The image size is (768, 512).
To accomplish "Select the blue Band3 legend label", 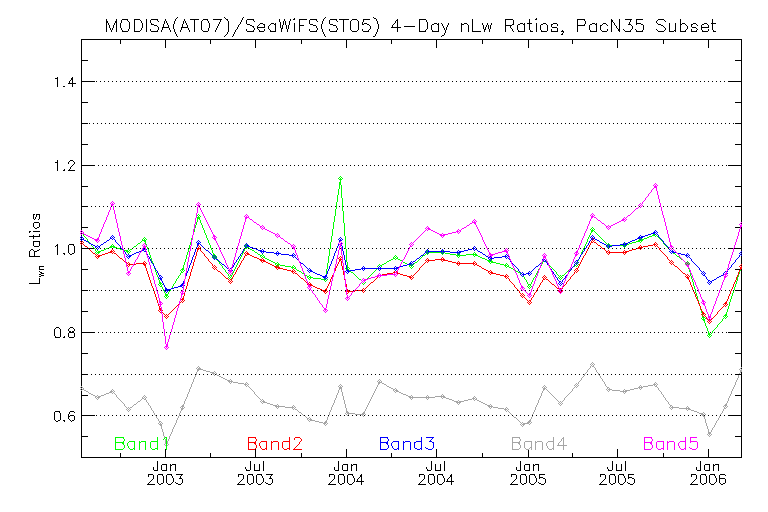I will [x=407, y=444].
